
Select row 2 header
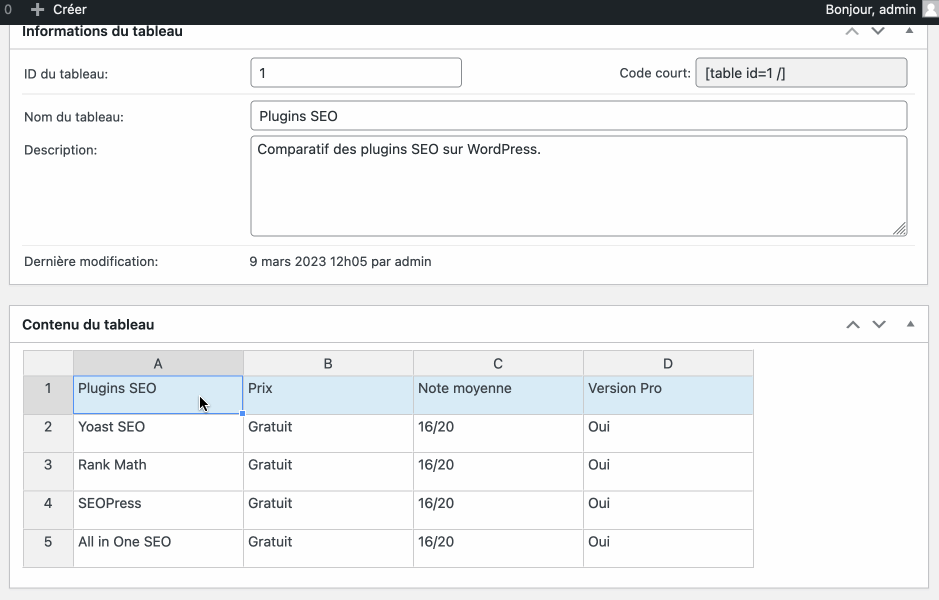(48, 433)
